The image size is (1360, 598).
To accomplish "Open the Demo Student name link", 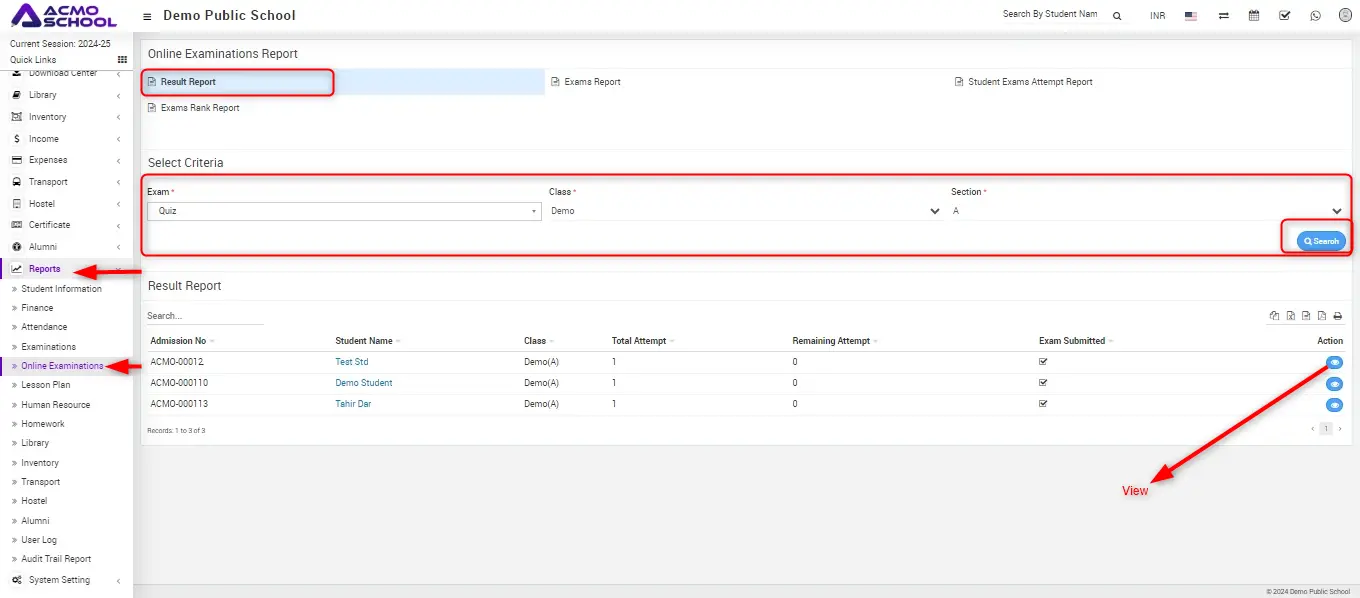I will click(x=363, y=383).
